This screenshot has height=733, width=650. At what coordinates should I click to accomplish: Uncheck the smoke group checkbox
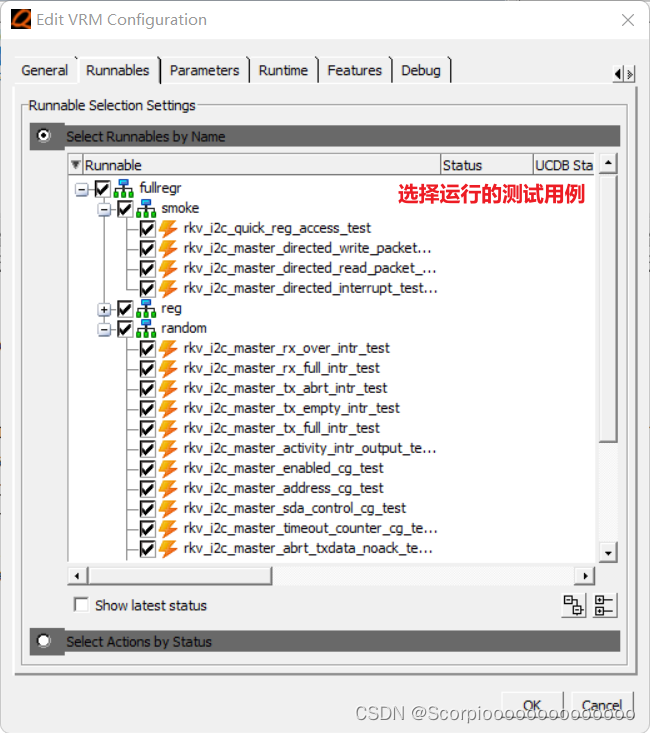point(125,209)
